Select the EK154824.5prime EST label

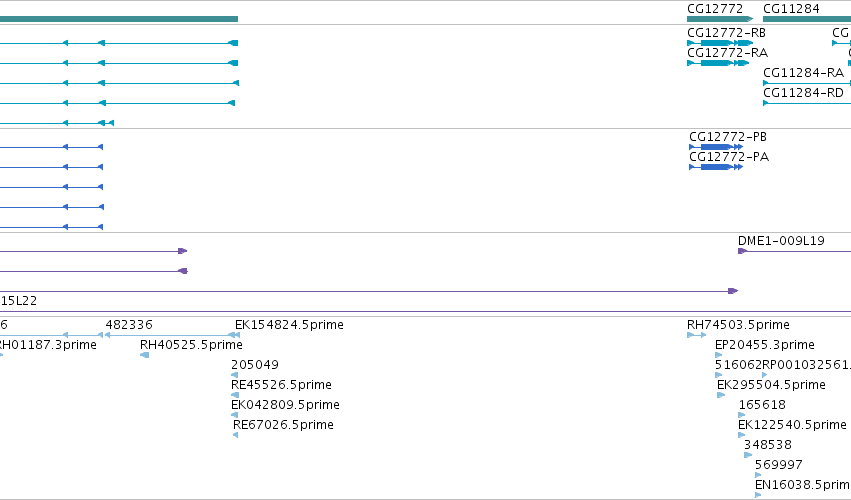(289, 325)
